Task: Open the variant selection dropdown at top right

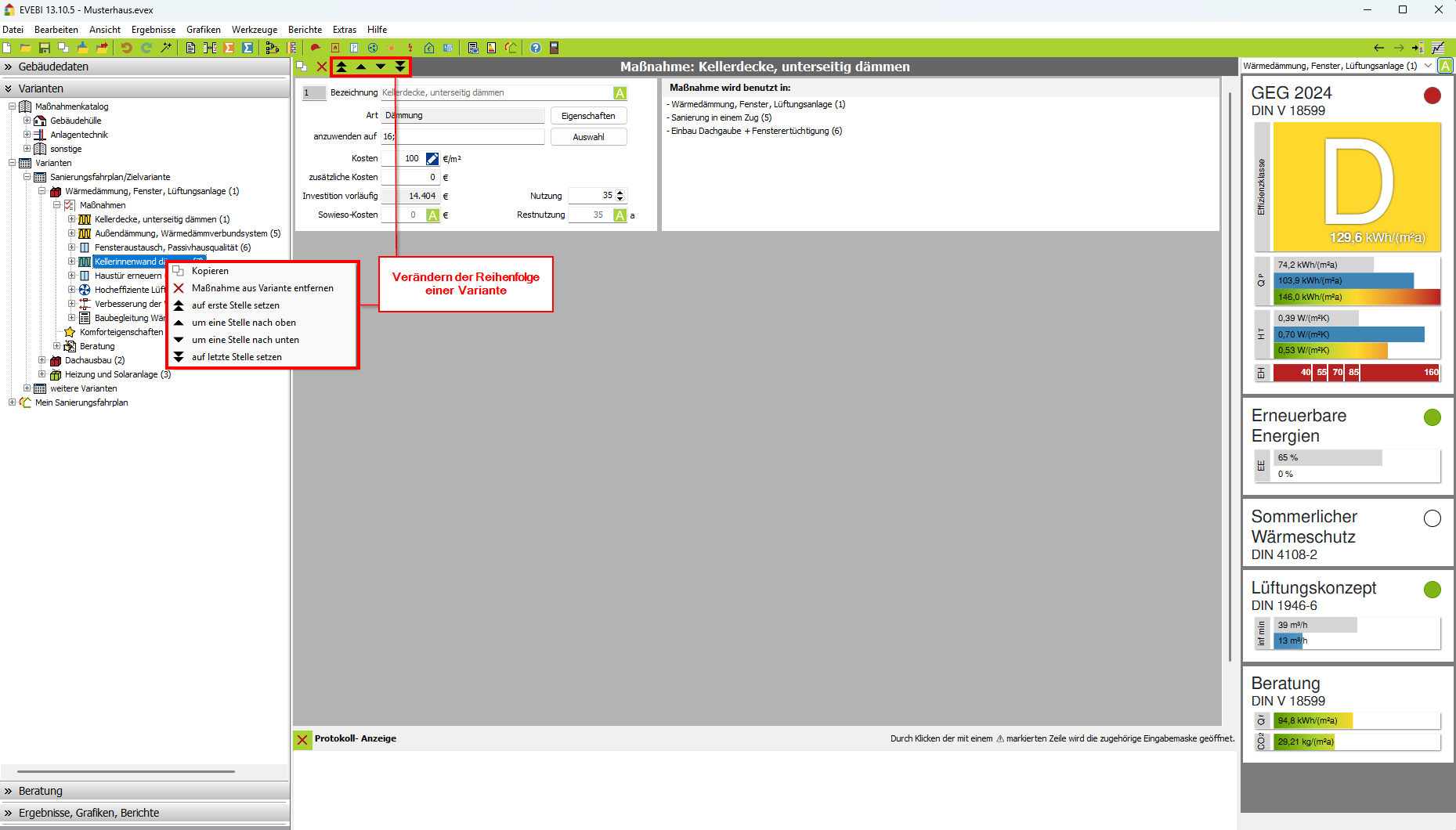Action: click(x=1428, y=66)
